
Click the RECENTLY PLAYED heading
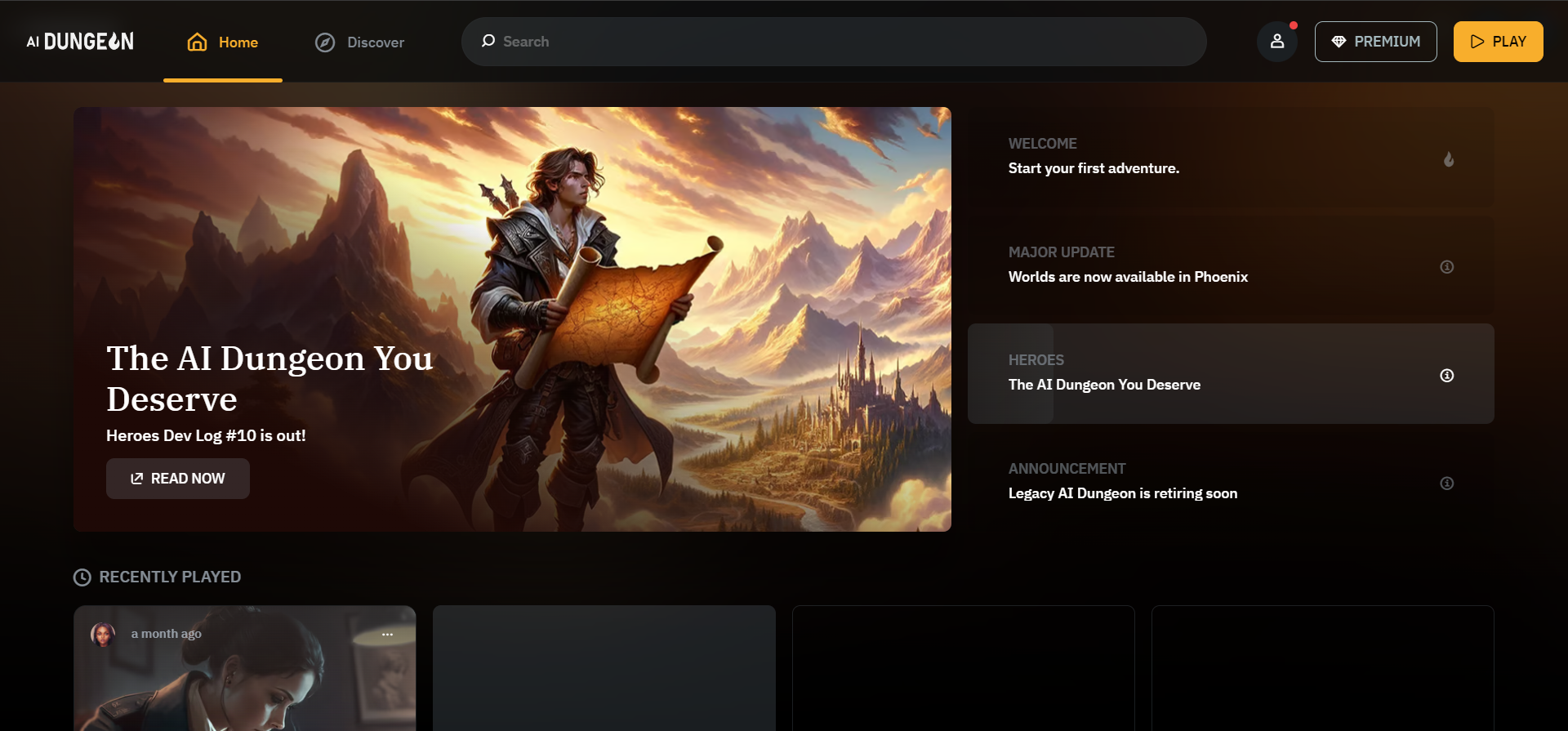[170, 577]
